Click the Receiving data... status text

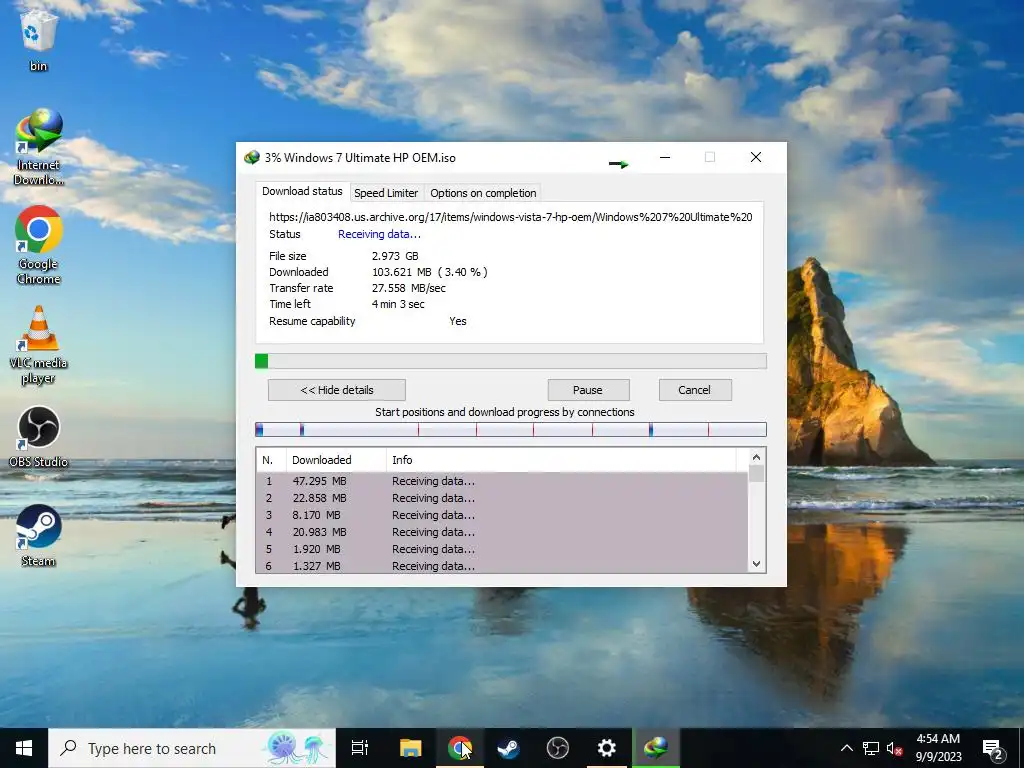pyautogui.click(x=379, y=234)
